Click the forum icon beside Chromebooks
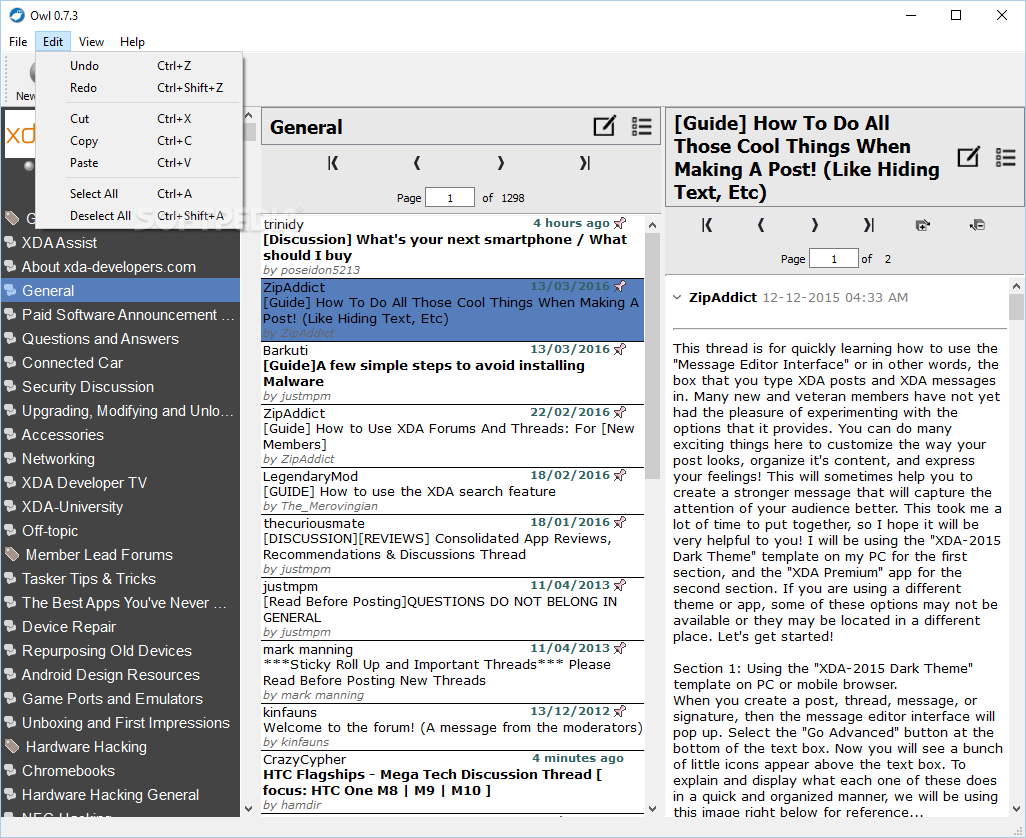Viewport: 1026px width, 838px height. pyautogui.click(x=10, y=770)
